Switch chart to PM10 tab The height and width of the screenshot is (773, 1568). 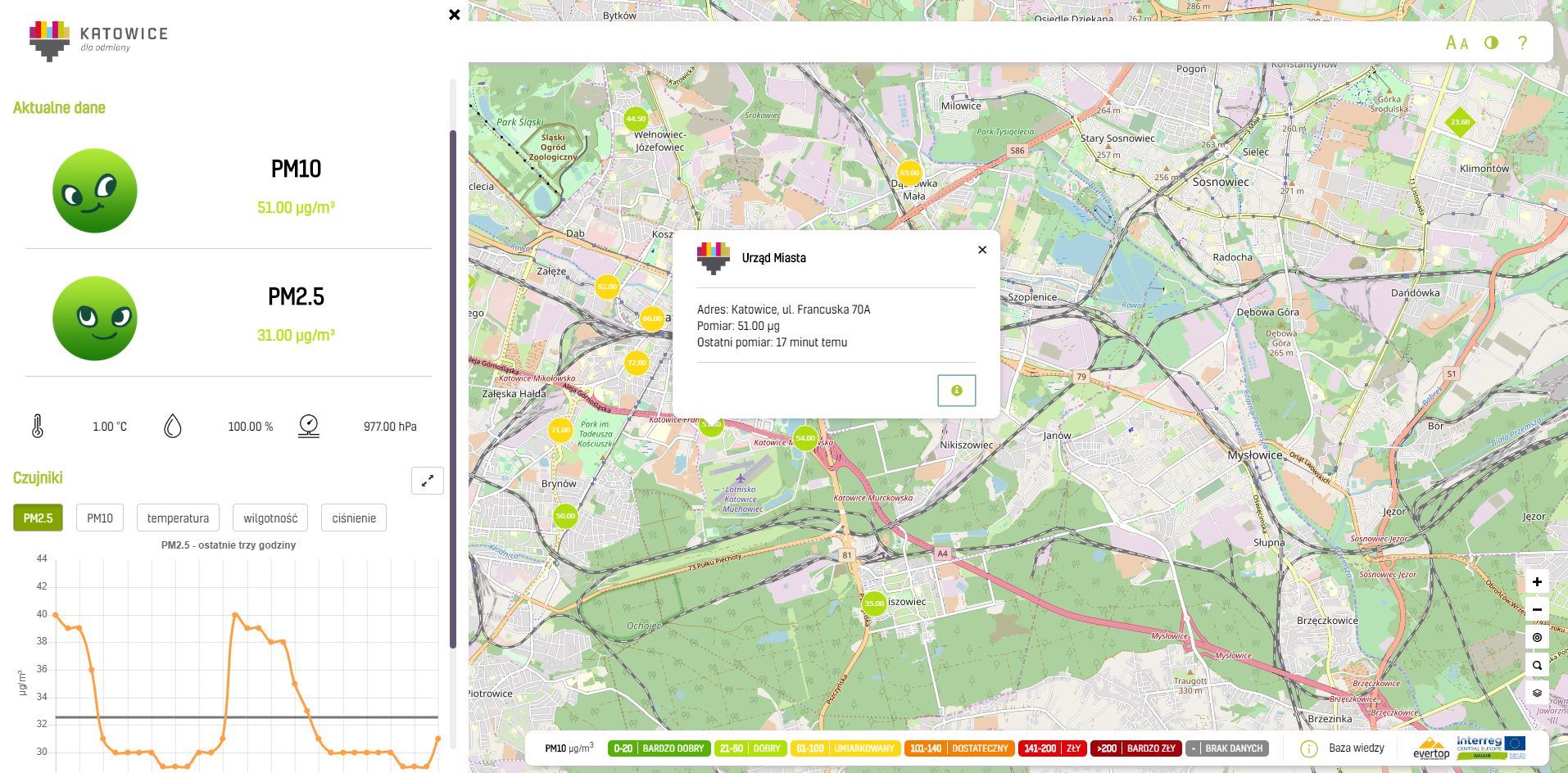[100, 518]
